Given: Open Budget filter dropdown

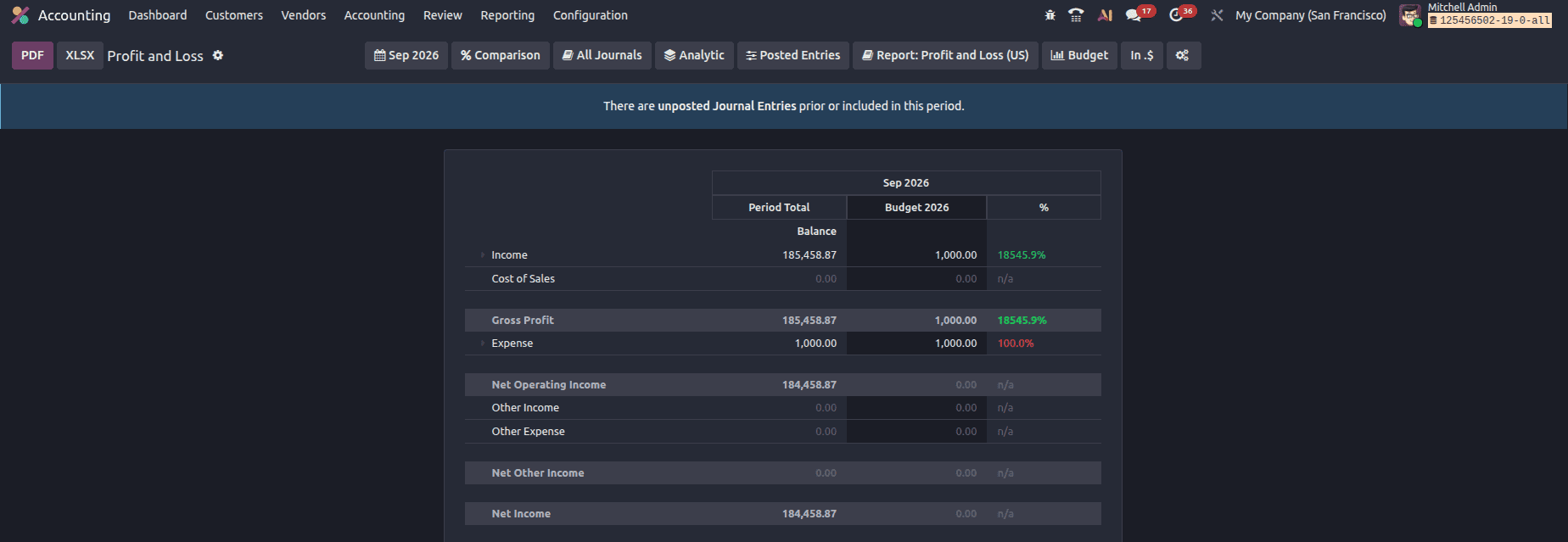Looking at the screenshot, I should [x=1079, y=55].
